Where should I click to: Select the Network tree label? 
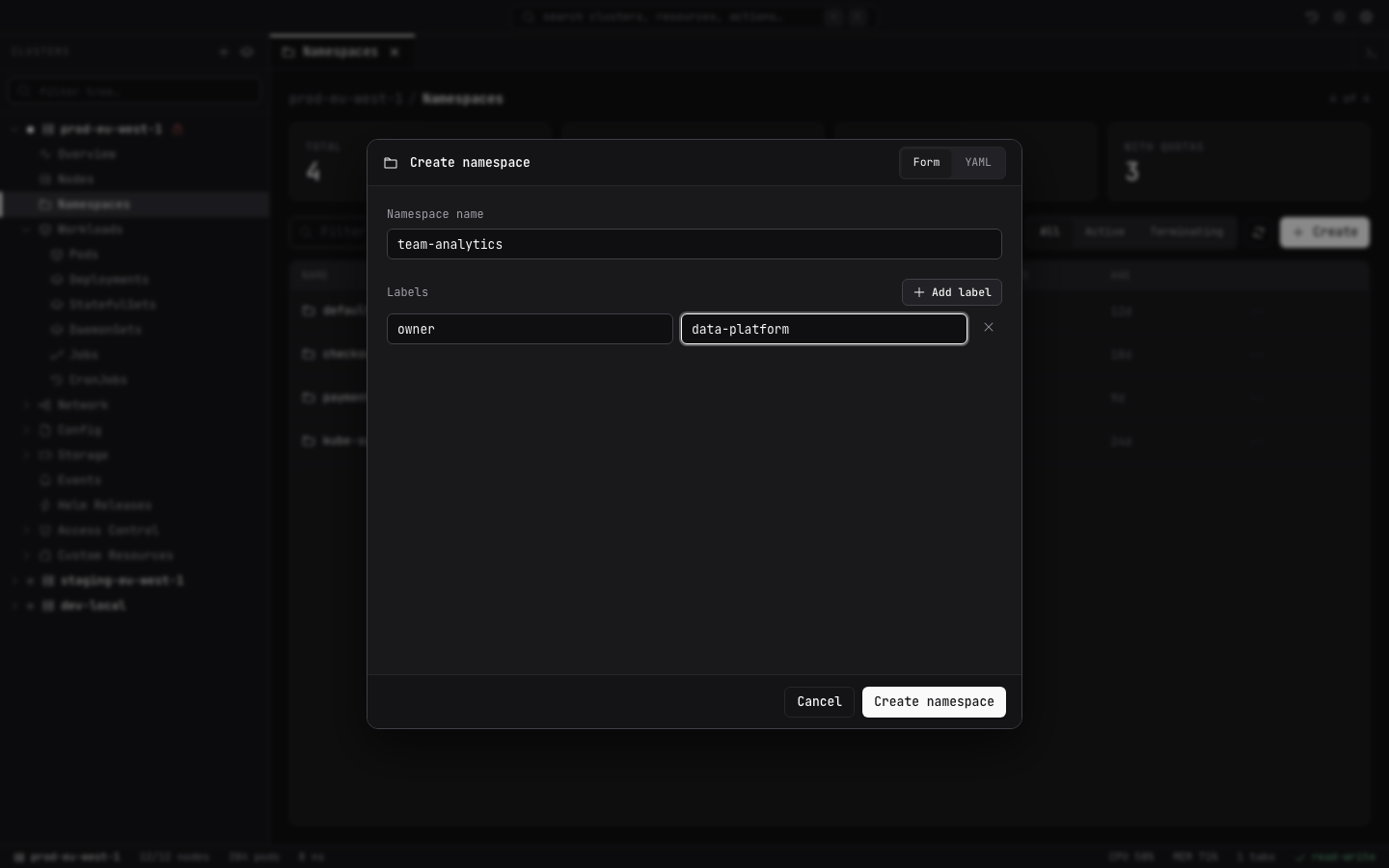point(83,405)
